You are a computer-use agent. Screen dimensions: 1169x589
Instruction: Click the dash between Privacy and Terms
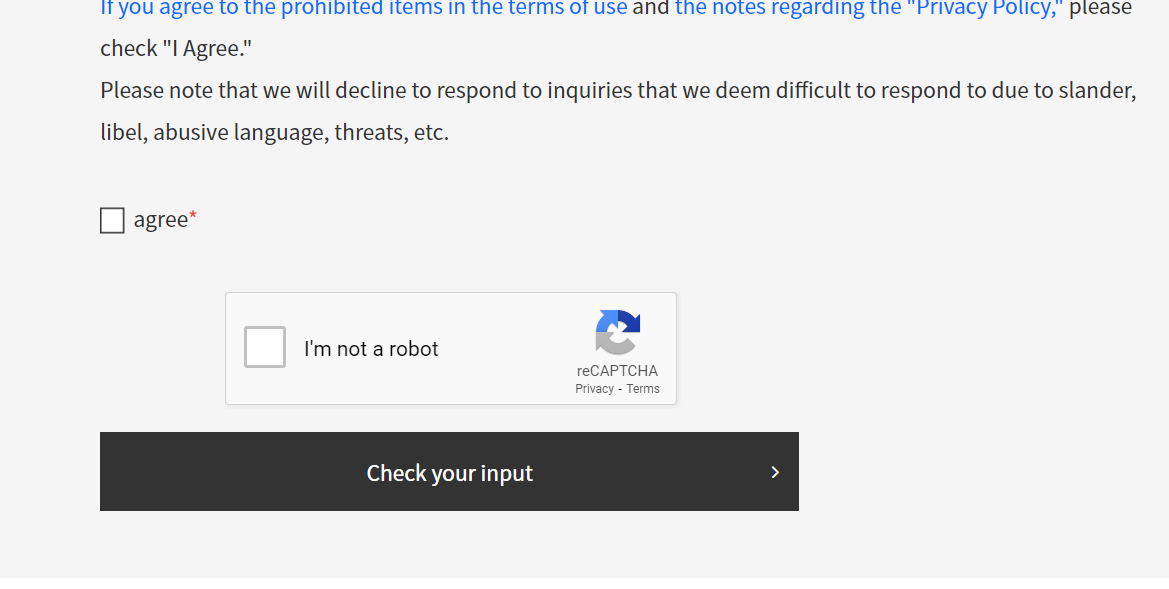pos(620,389)
